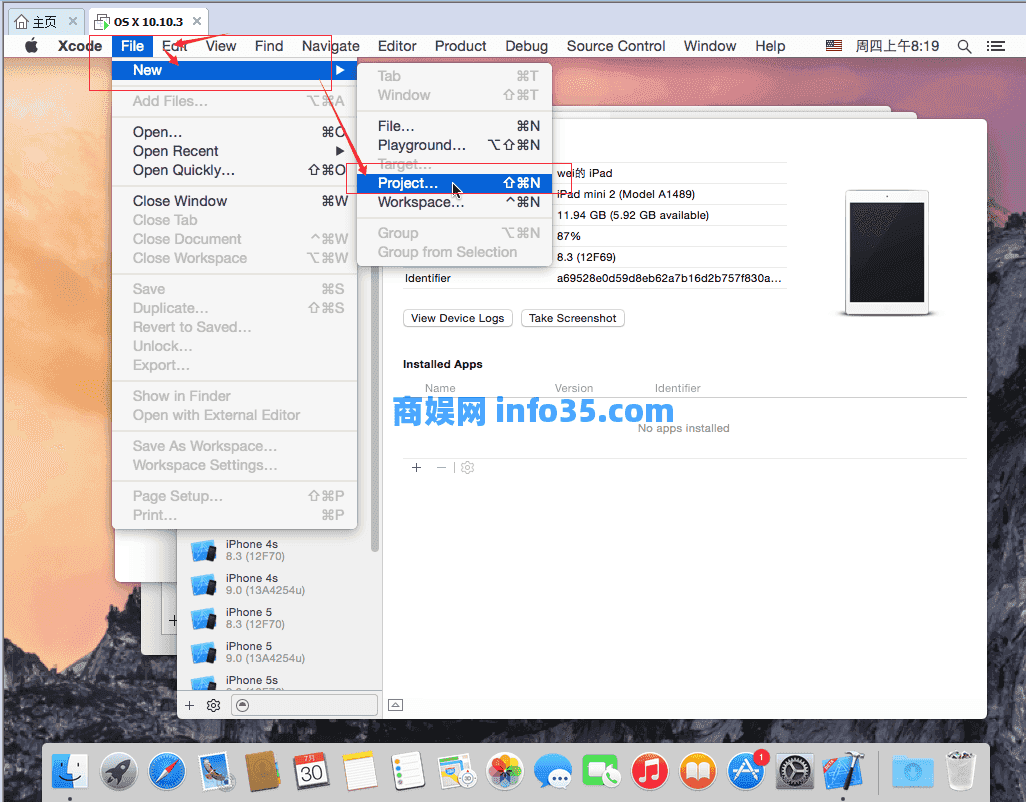The image size is (1026, 802).
Task: Open the Window menu in the menu bar
Action: point(710,46)
